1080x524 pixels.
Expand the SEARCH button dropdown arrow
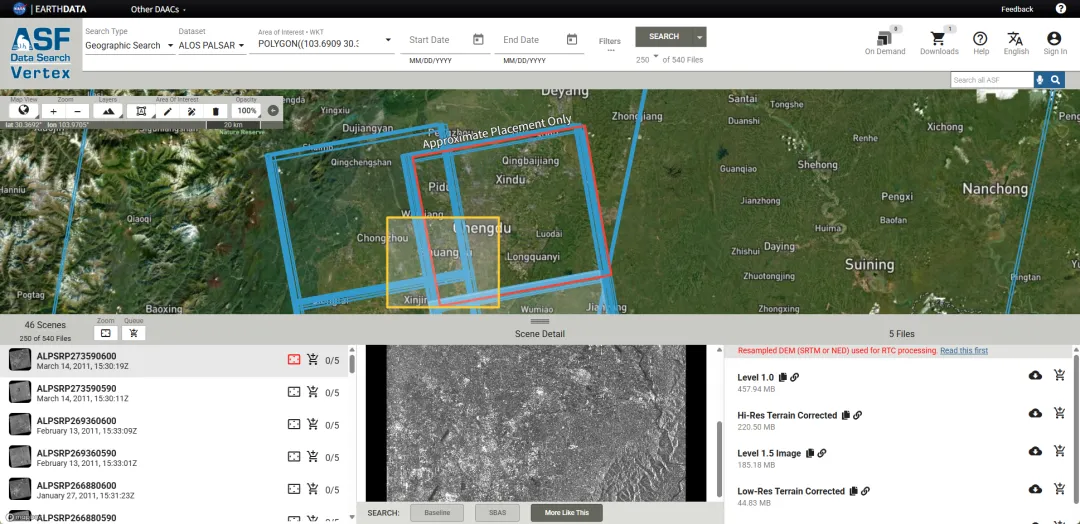click(x=700, y=36)
